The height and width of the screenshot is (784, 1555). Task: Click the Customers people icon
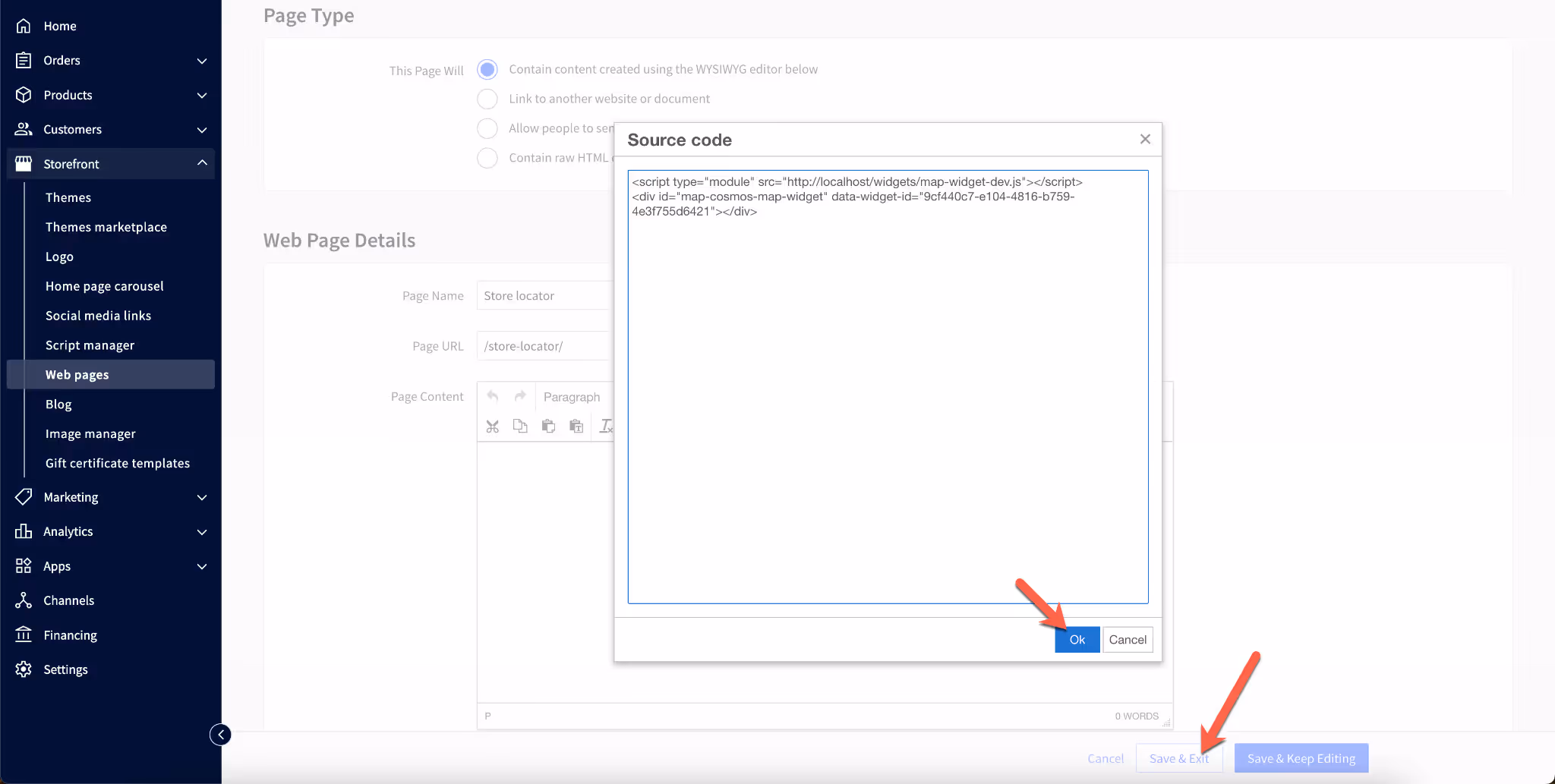click(x=24, y=129)
